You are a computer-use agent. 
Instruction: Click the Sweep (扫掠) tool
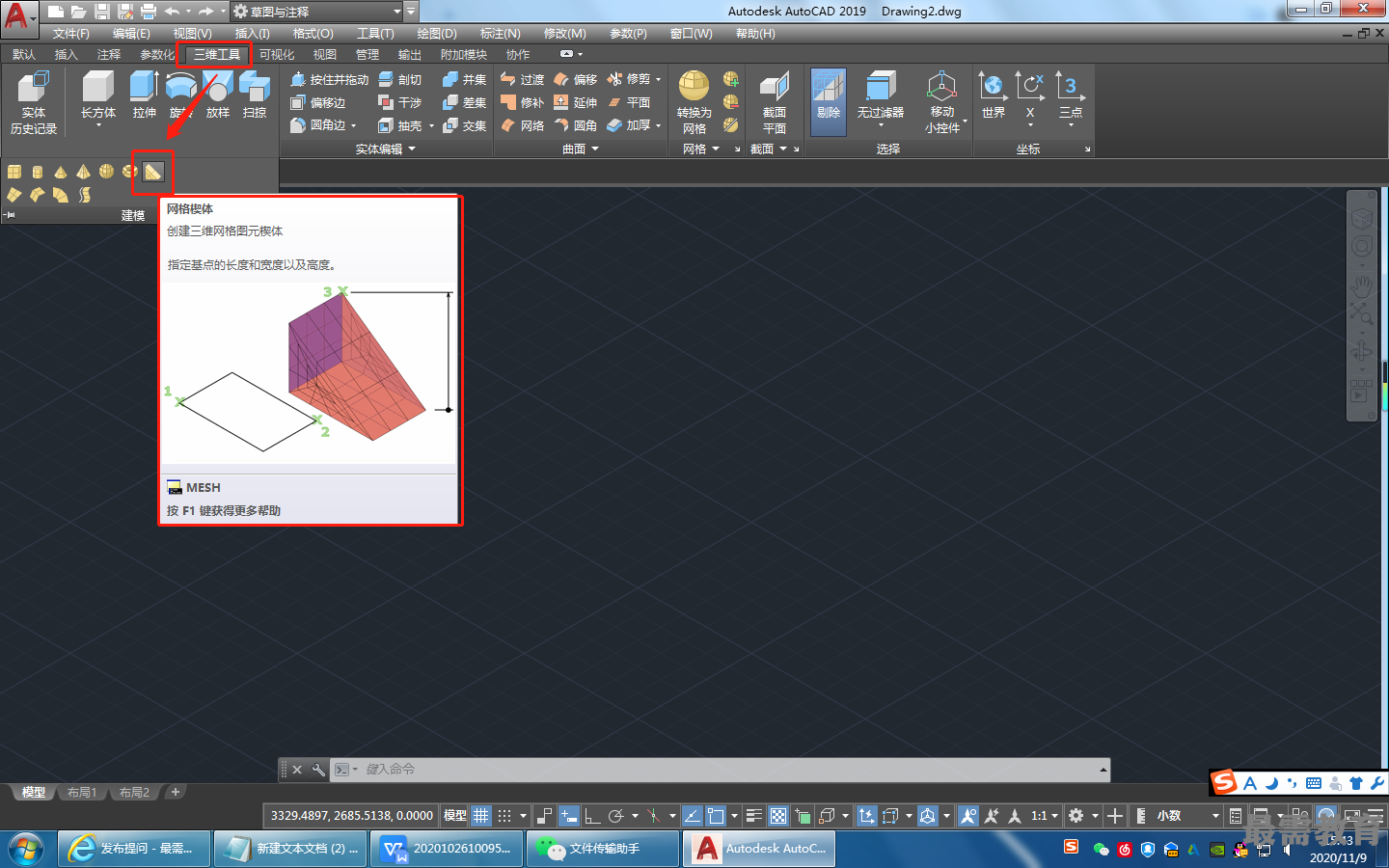[x=255, y=95]
